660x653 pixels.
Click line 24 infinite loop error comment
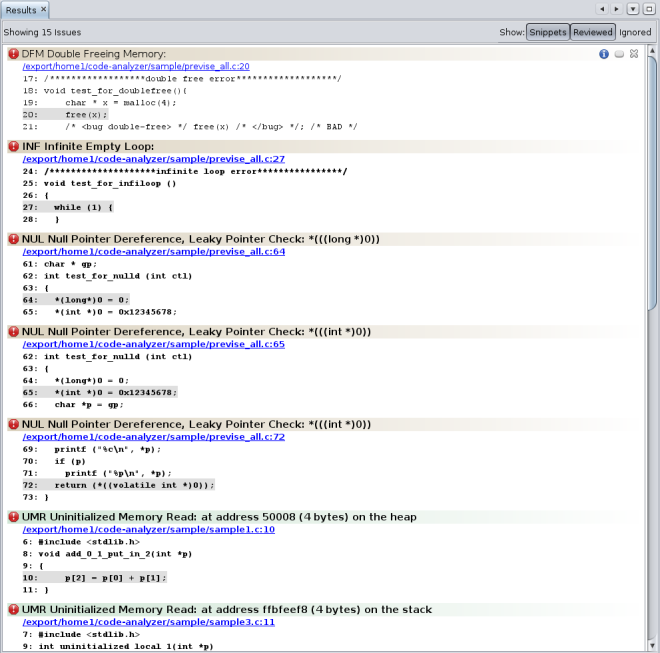point(185,171)
